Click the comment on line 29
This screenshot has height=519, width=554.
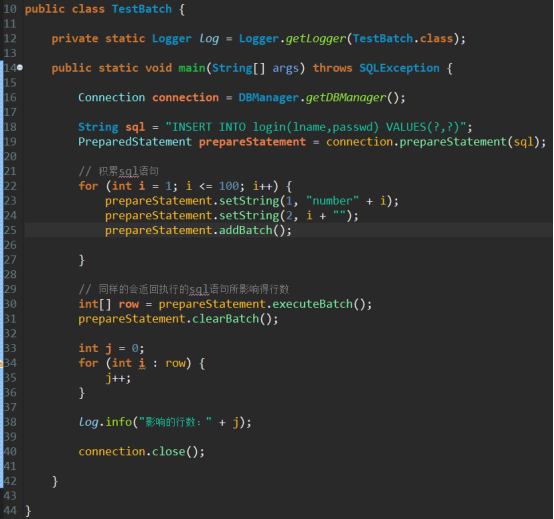(x=184, y=289)
